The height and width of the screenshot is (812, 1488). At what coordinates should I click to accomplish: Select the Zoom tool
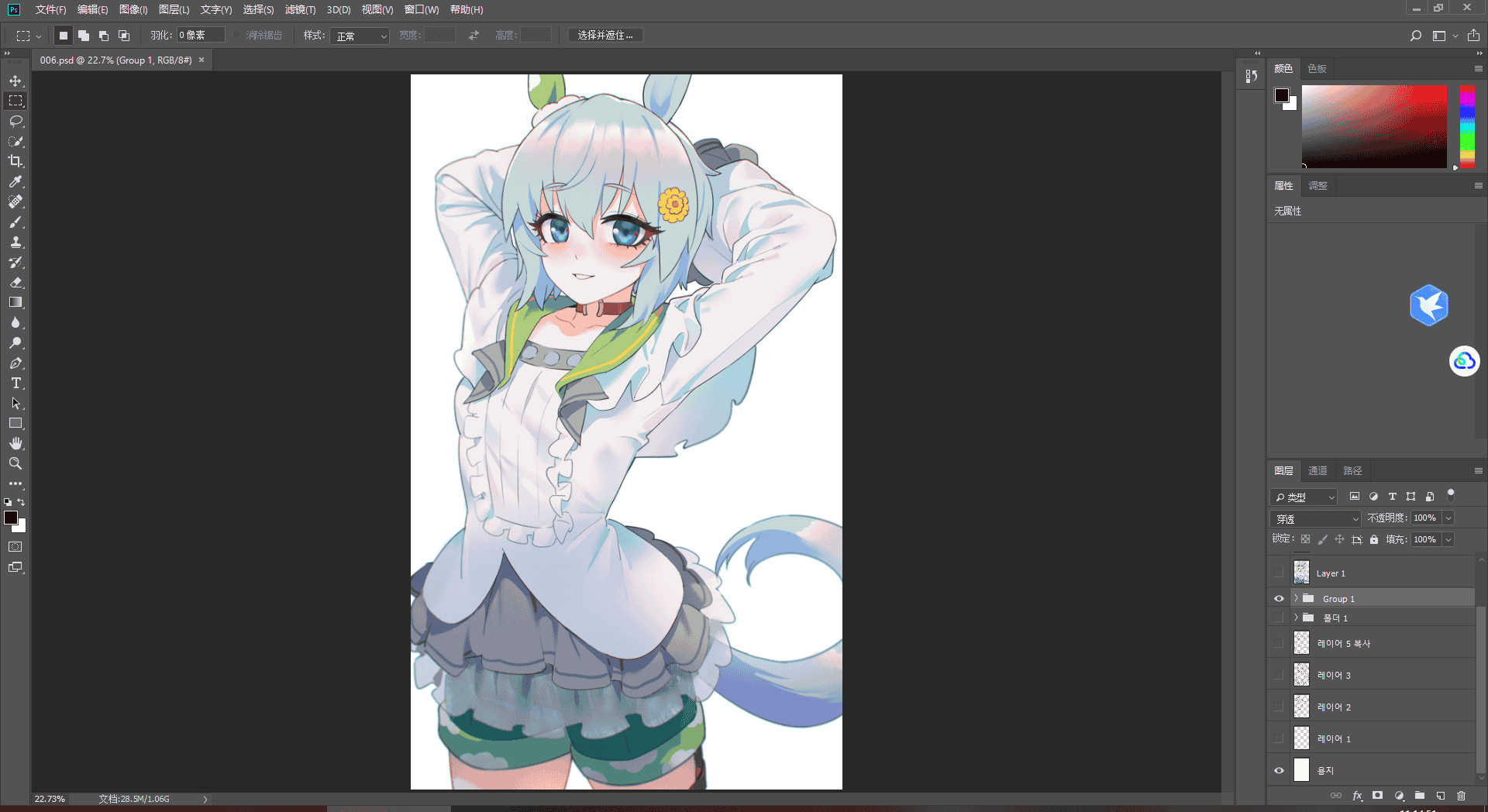pos(15,463)
